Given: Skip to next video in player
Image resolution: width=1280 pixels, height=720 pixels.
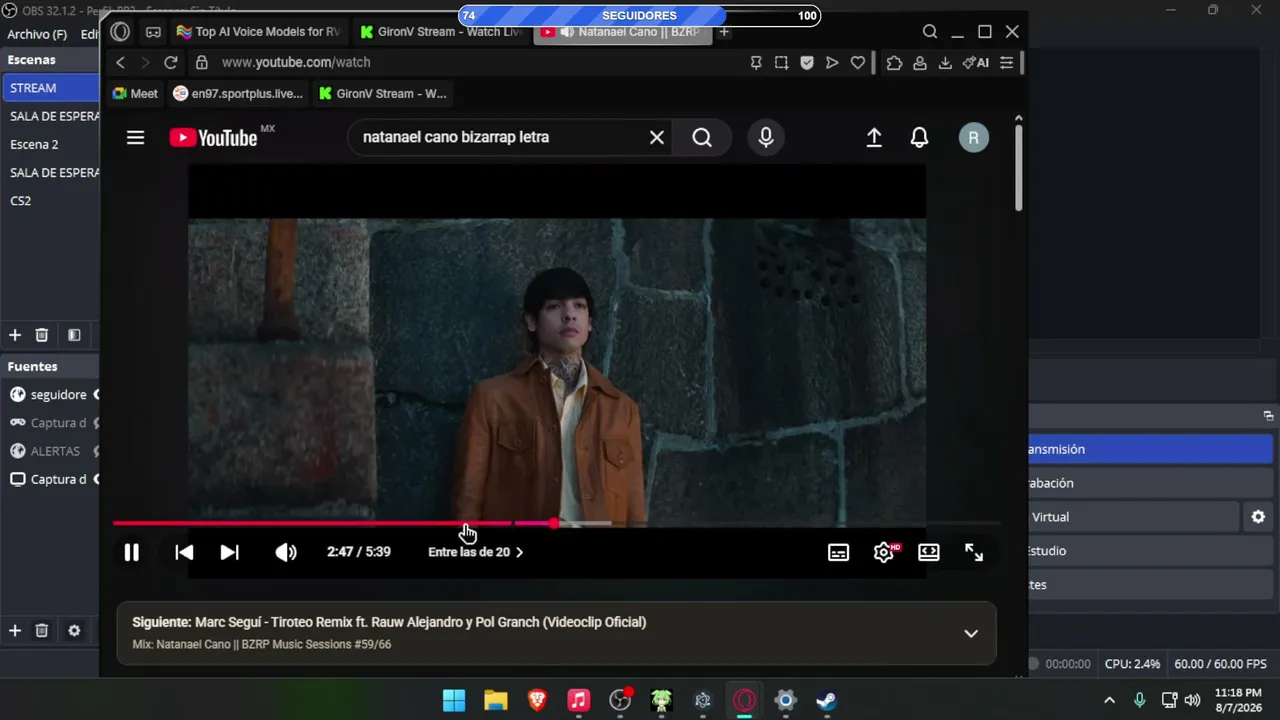Looking at the screenshot, I should pyautogui.click(x=229, y=552).
